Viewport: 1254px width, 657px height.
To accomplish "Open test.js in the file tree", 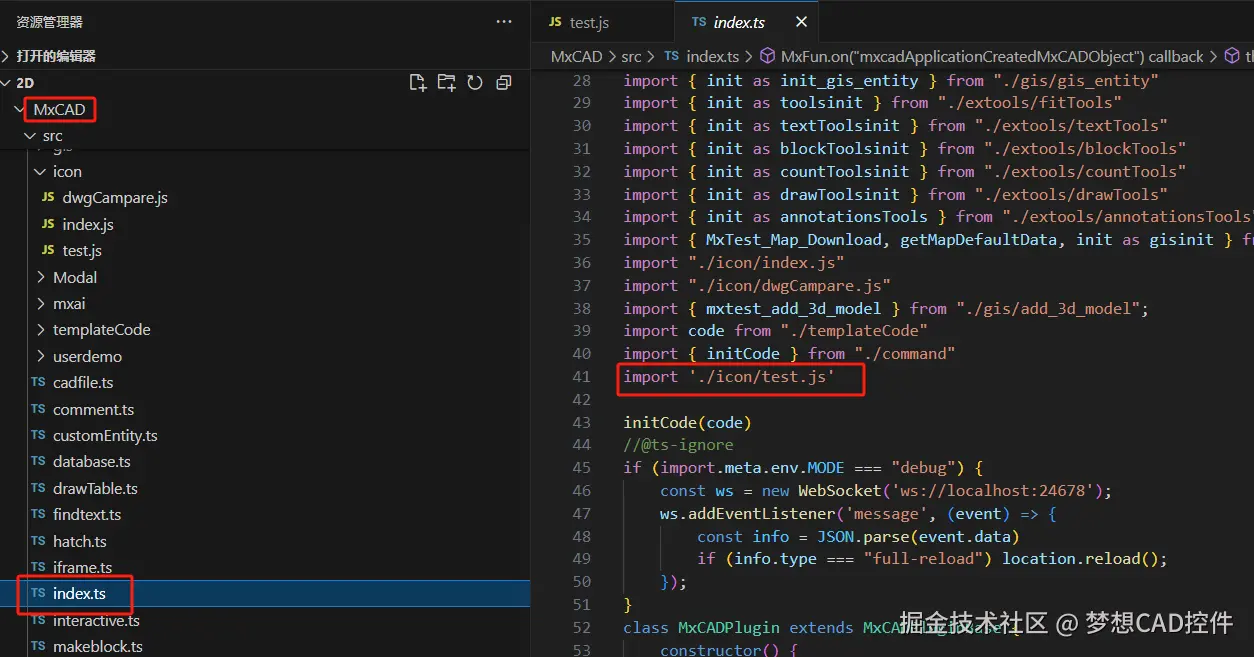I will (82, 250).
